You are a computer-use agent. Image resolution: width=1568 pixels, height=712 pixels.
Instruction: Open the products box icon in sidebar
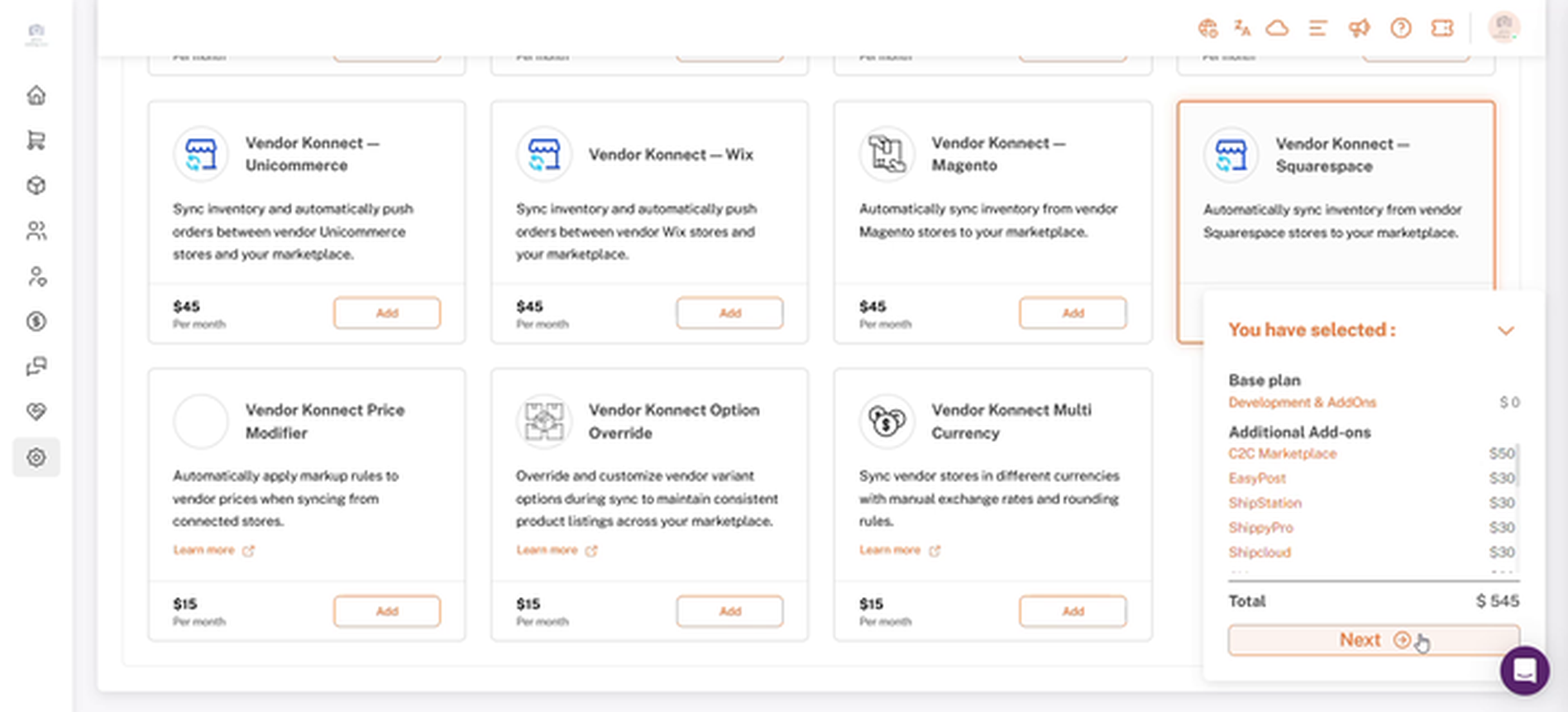36,185
